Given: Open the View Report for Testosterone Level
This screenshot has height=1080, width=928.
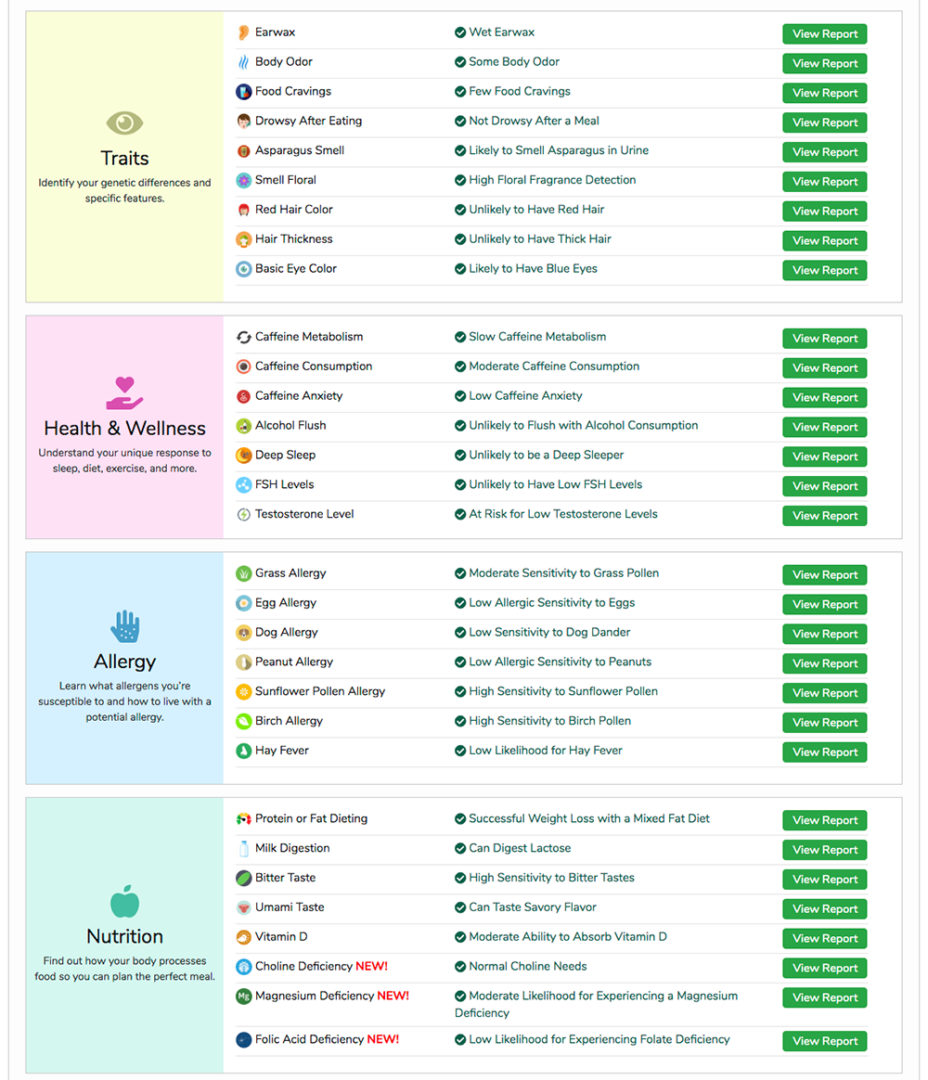Looking at the screenshot, I should [823, 515].
